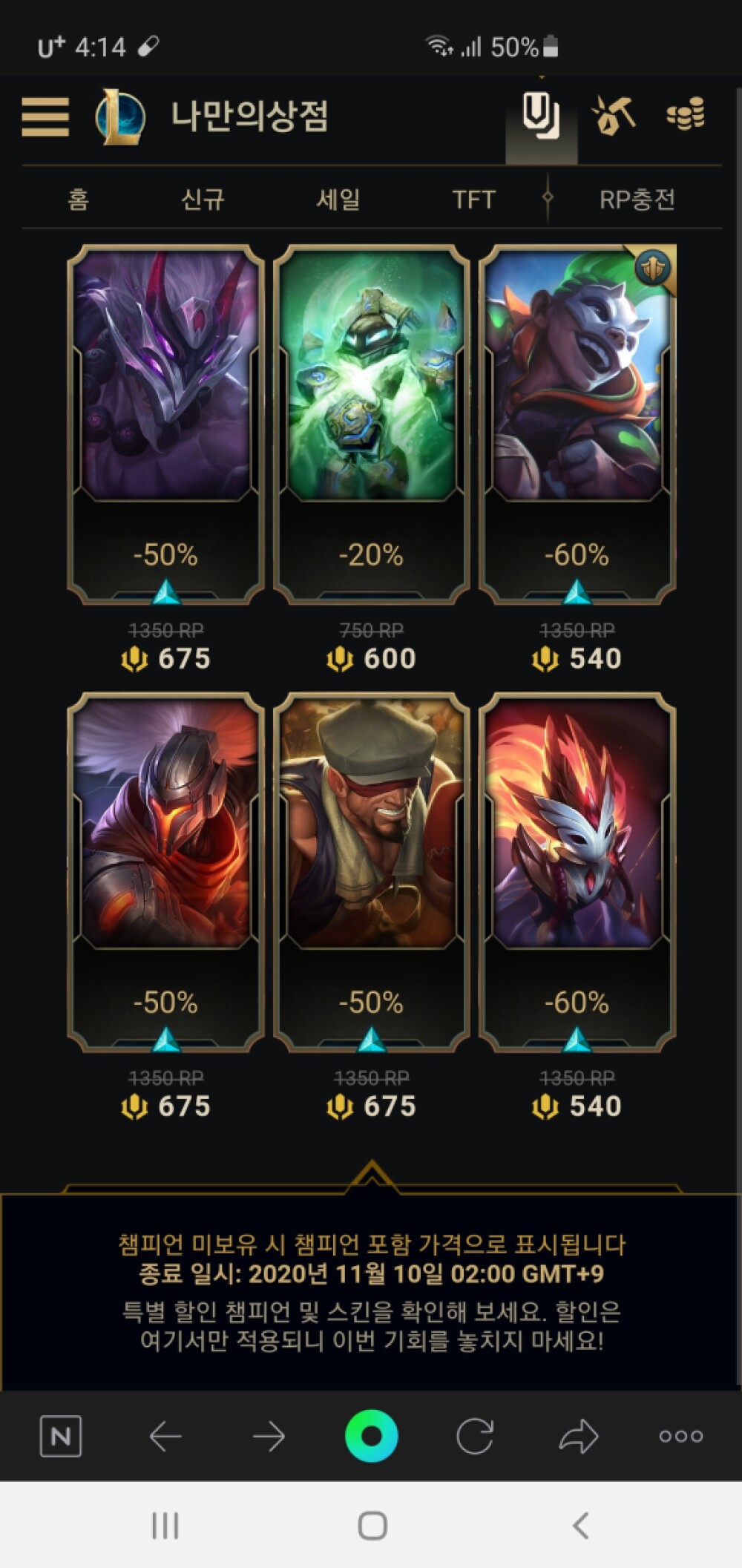Select the legacy-badged -60% skin card
This screenshot has width=742, height=1568.
coord(577,424)
